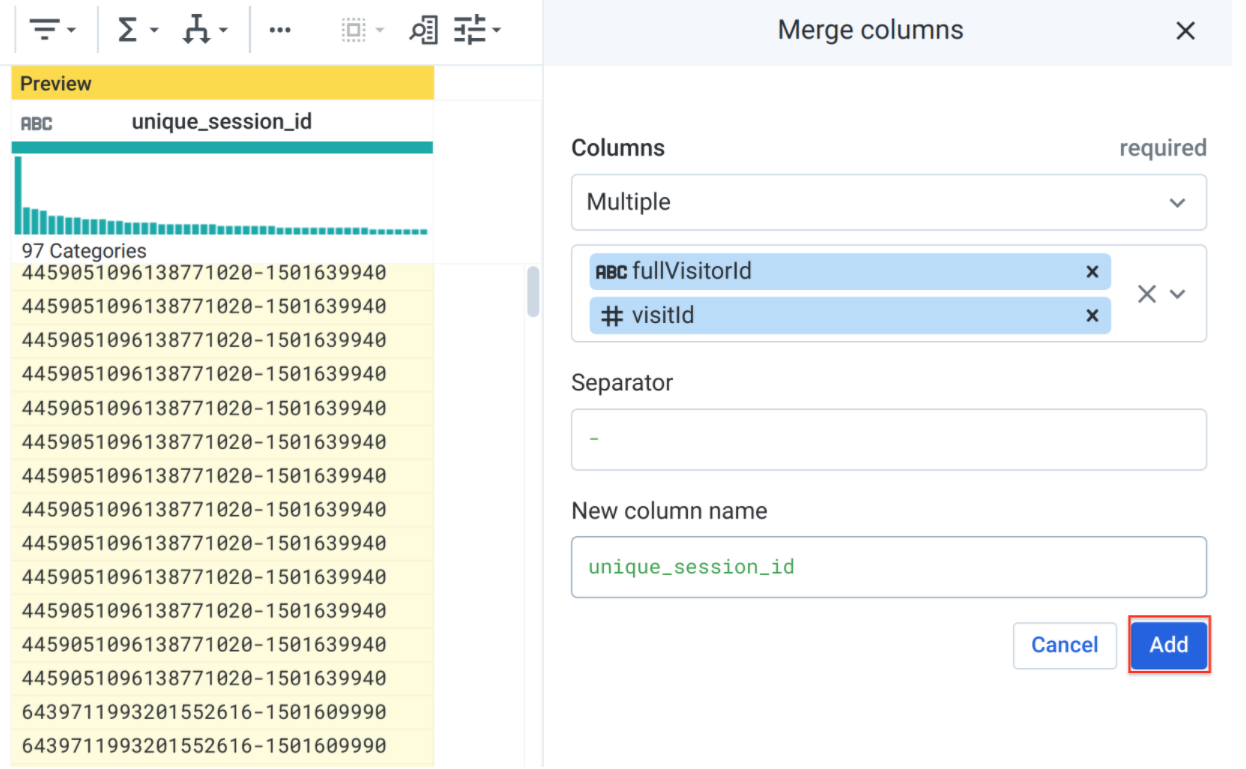Open the ellipsis more-options toolbar icon
Image resolution: width=1246 pixels, height=769 pixels.
[280, 29]
